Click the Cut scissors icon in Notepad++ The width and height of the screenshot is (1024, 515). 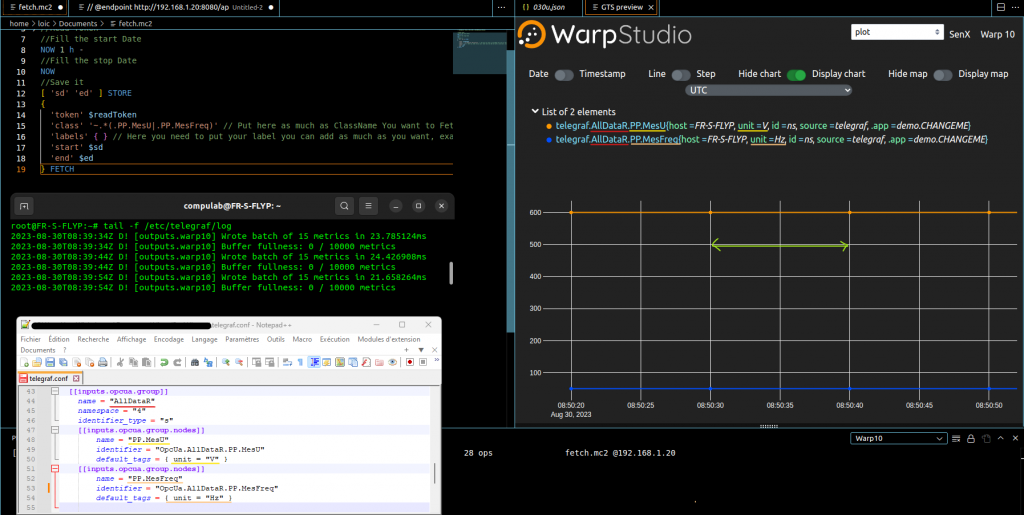(120, 362)
